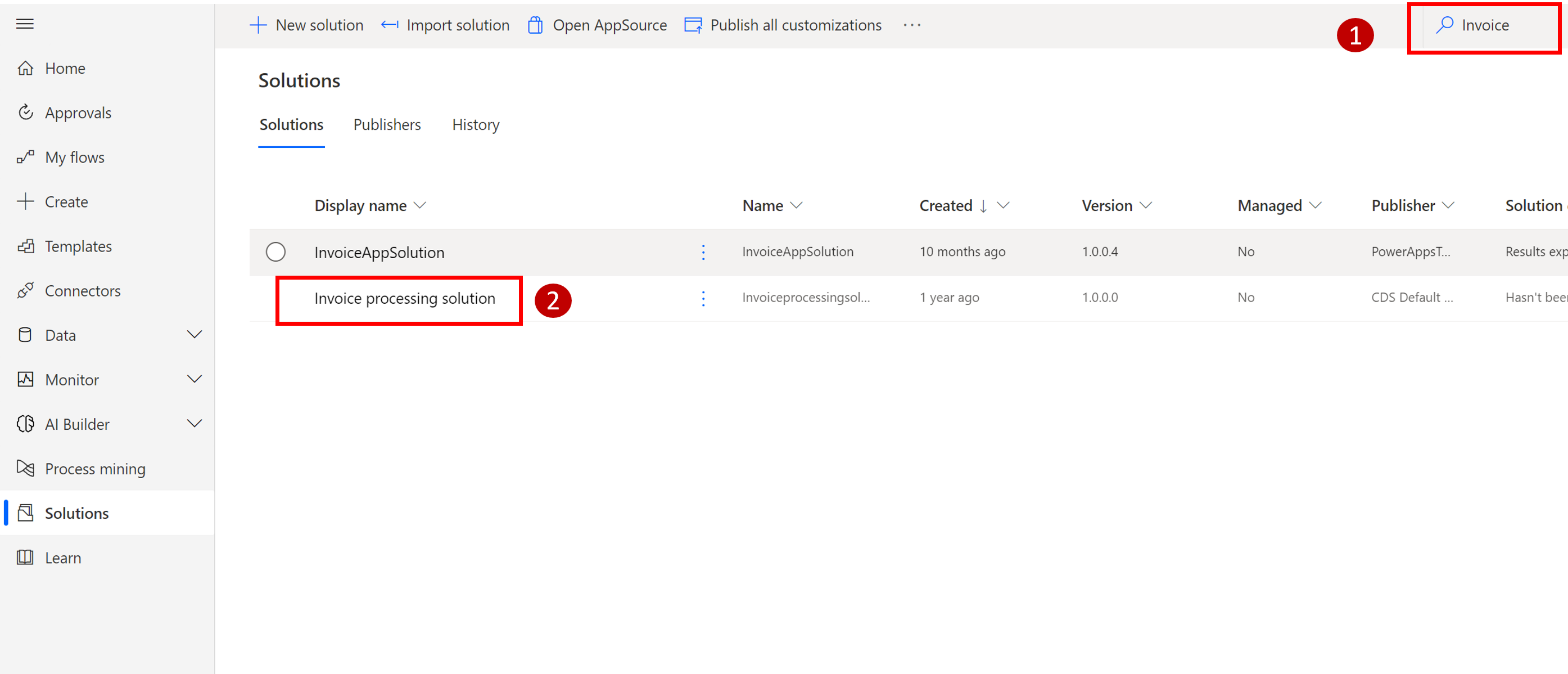Open Approvals from the sidebar

click(78, 112)
